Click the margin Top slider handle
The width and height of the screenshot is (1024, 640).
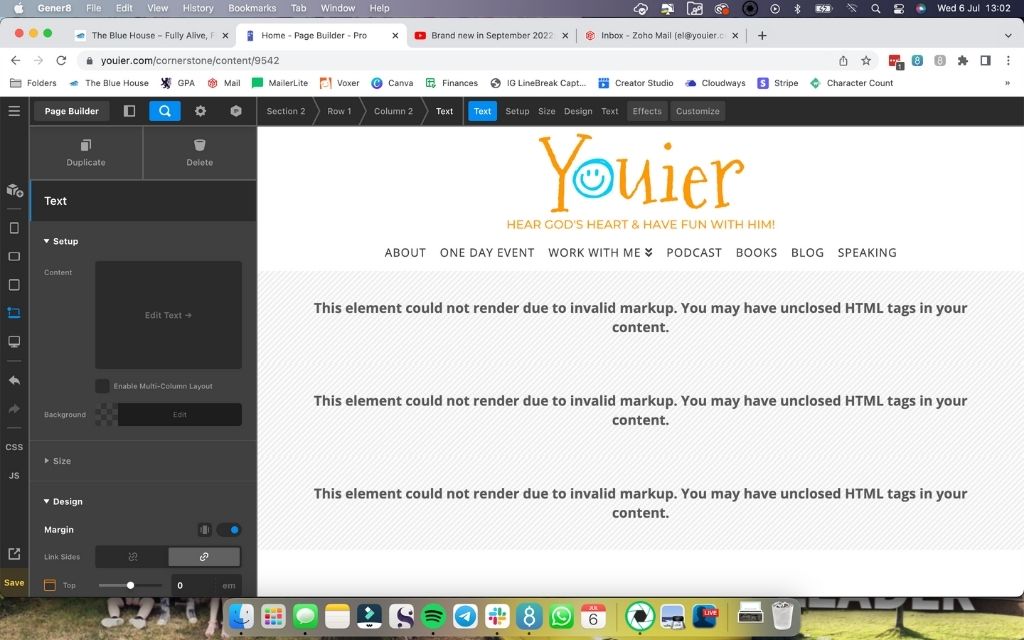point(130,585)
